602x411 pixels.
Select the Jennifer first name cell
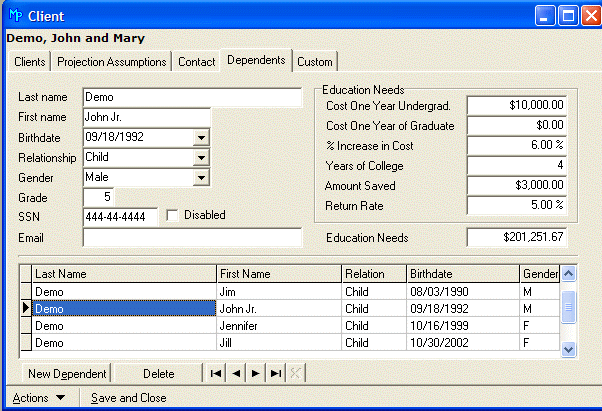(279, 326)
